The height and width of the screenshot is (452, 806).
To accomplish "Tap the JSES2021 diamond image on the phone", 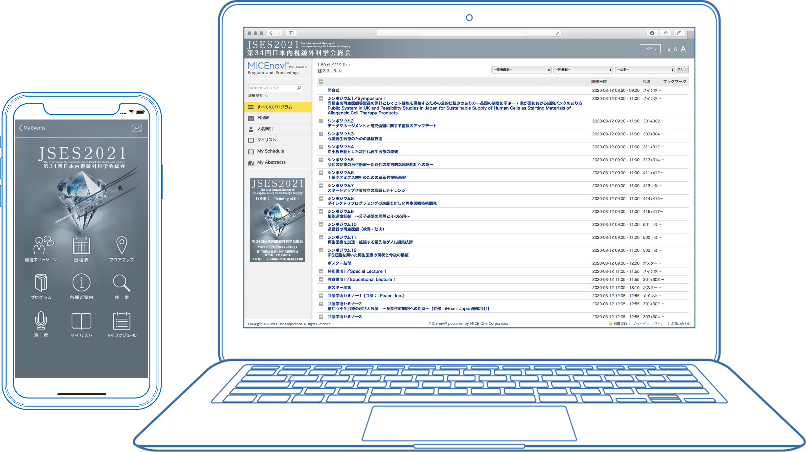I will coord(81,201).
